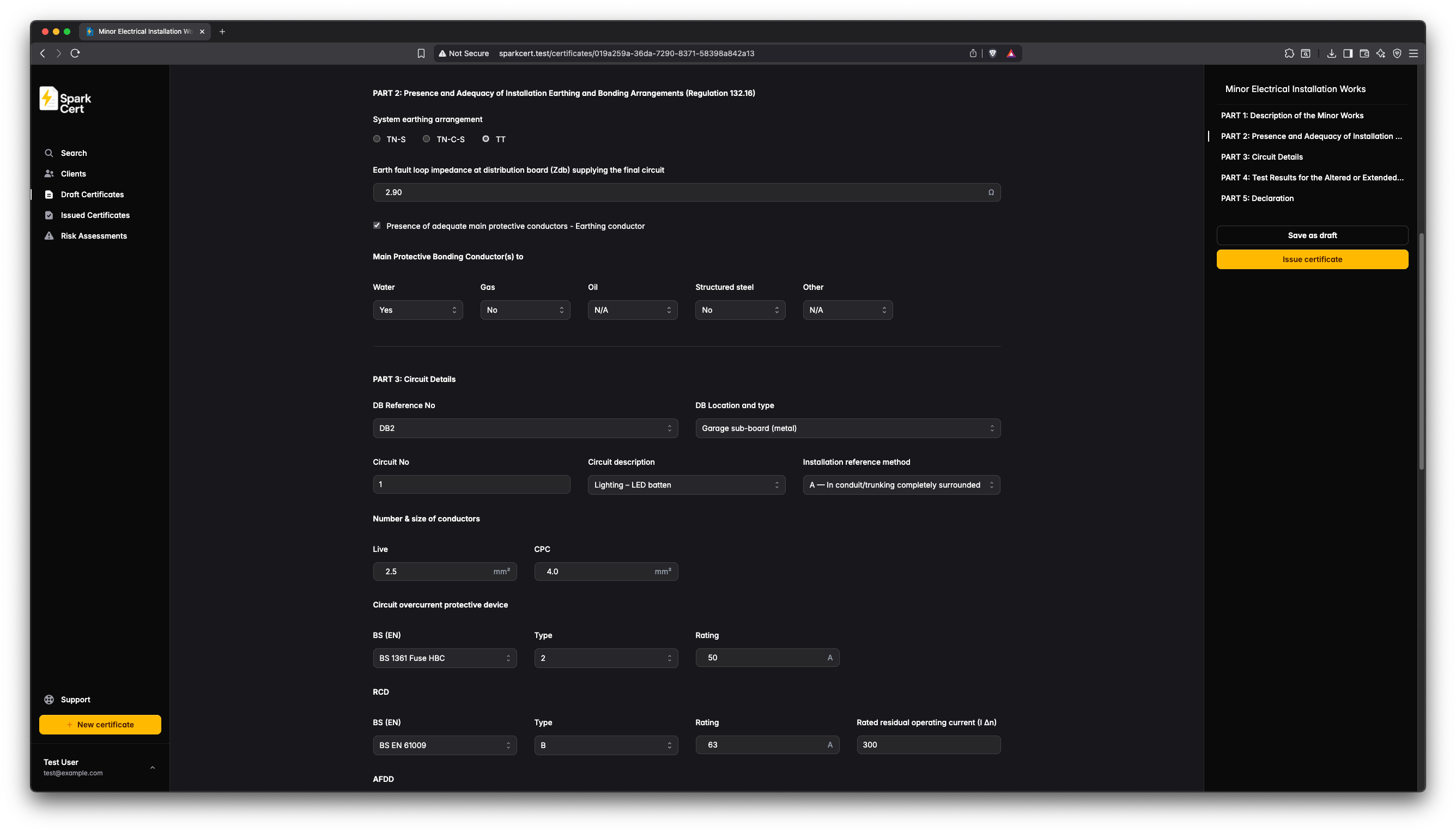Screen dimensions: 1456x832
Task: Open the browser downloads panel
Action: point(1331,53)
